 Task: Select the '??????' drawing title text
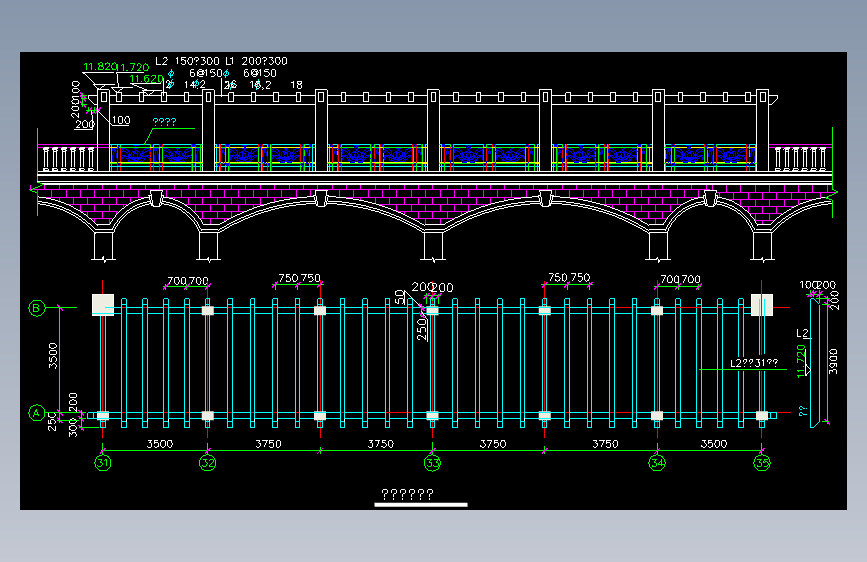(x=408, y=494)
